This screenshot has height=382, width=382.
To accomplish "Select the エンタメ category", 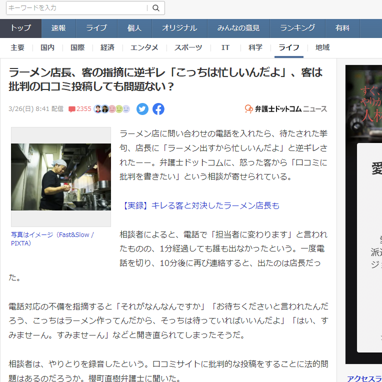I will tap(144, 48).
